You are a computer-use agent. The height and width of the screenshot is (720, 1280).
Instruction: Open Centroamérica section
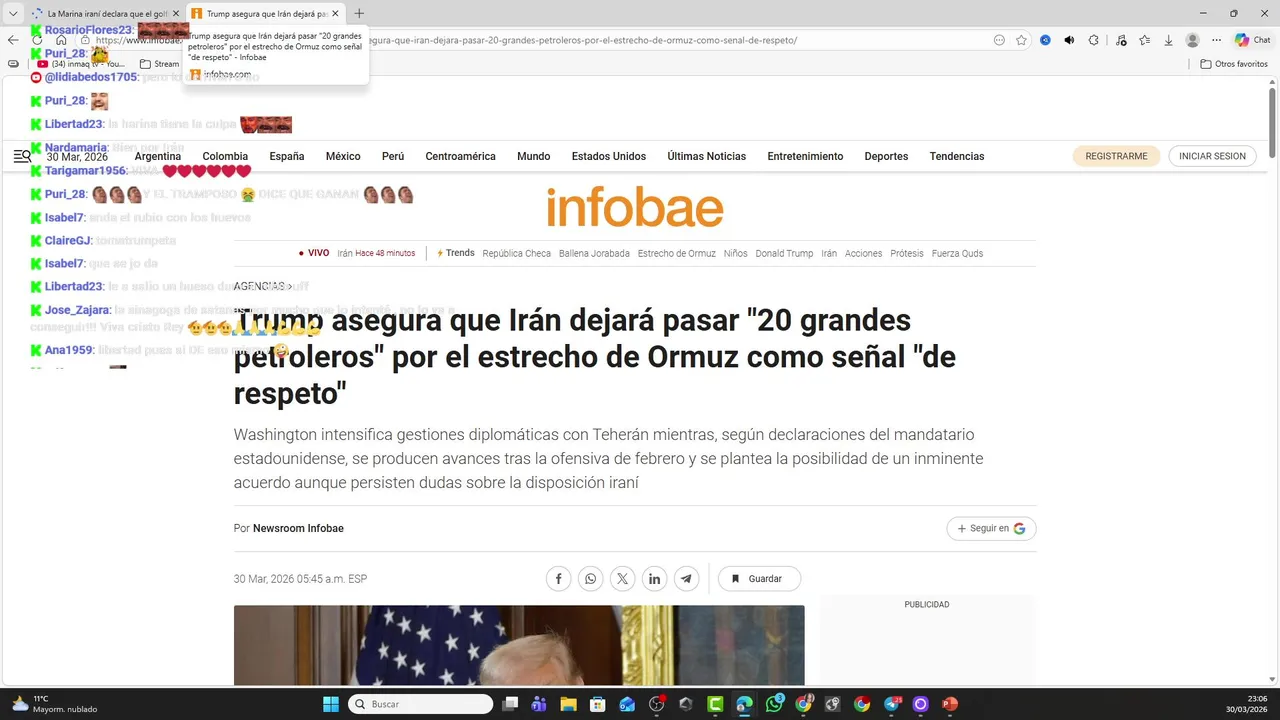(460, 156)
